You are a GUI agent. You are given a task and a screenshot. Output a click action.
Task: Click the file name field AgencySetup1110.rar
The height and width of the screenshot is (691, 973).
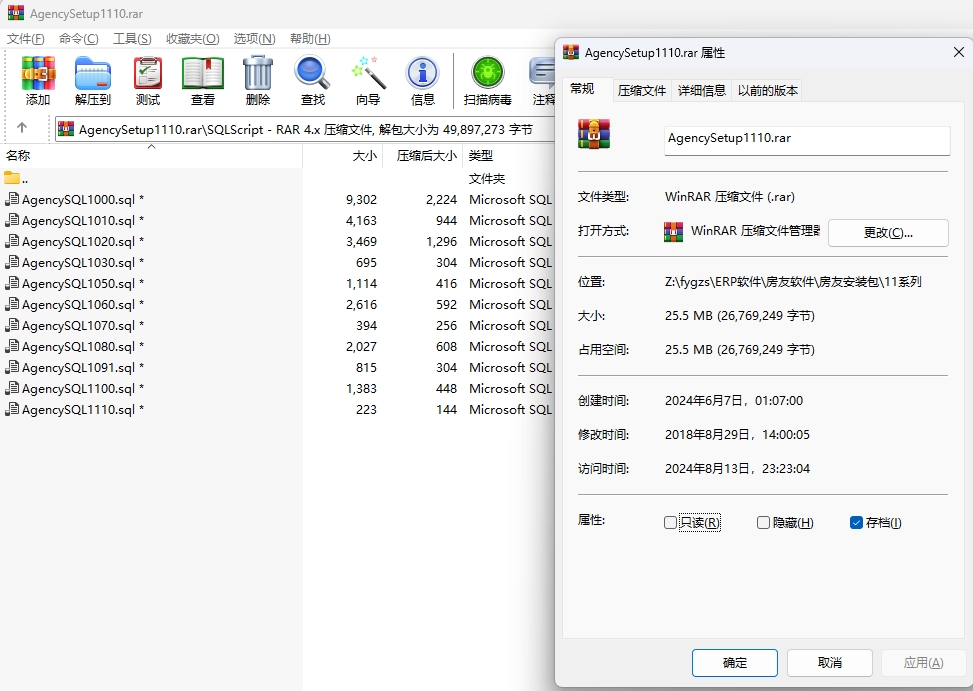pos(807,140)
